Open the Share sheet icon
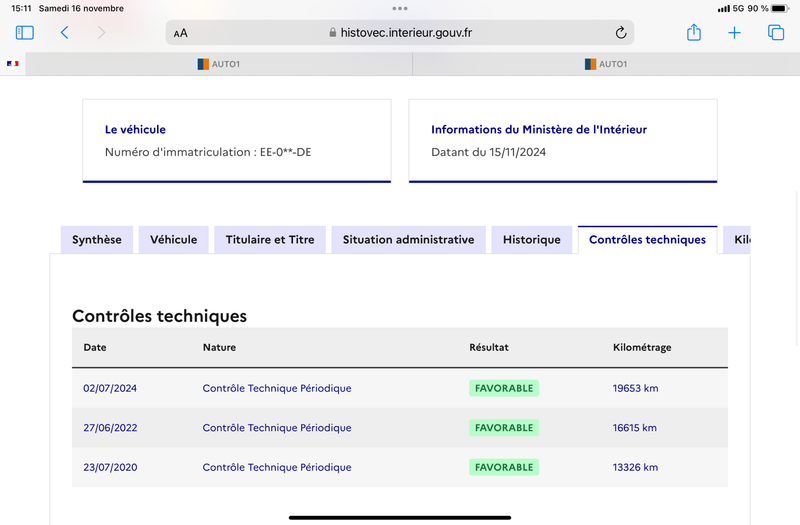 pos(694,32)
